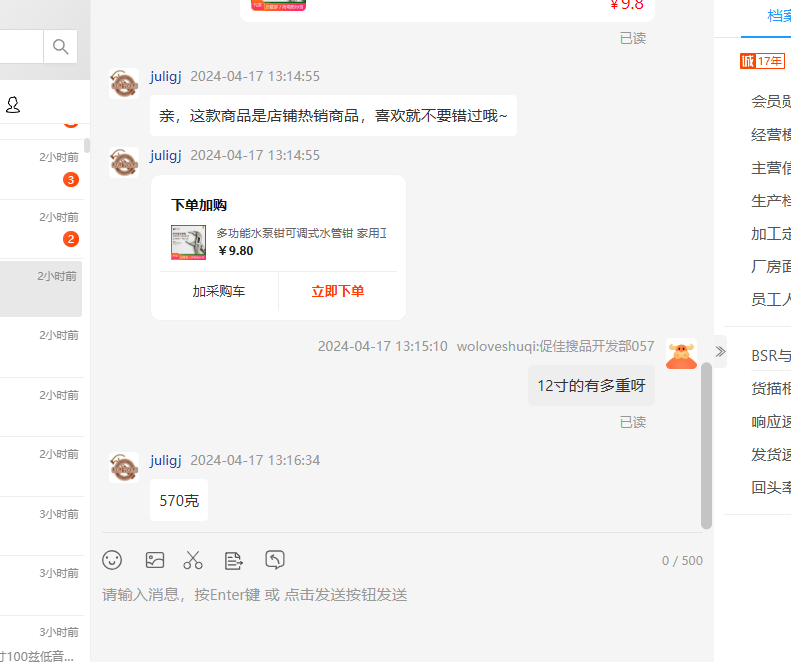Image resolution: width=791 pixels, height=662 pixels.
Task: Click juligj username on 570克 message
Action: 165,460
